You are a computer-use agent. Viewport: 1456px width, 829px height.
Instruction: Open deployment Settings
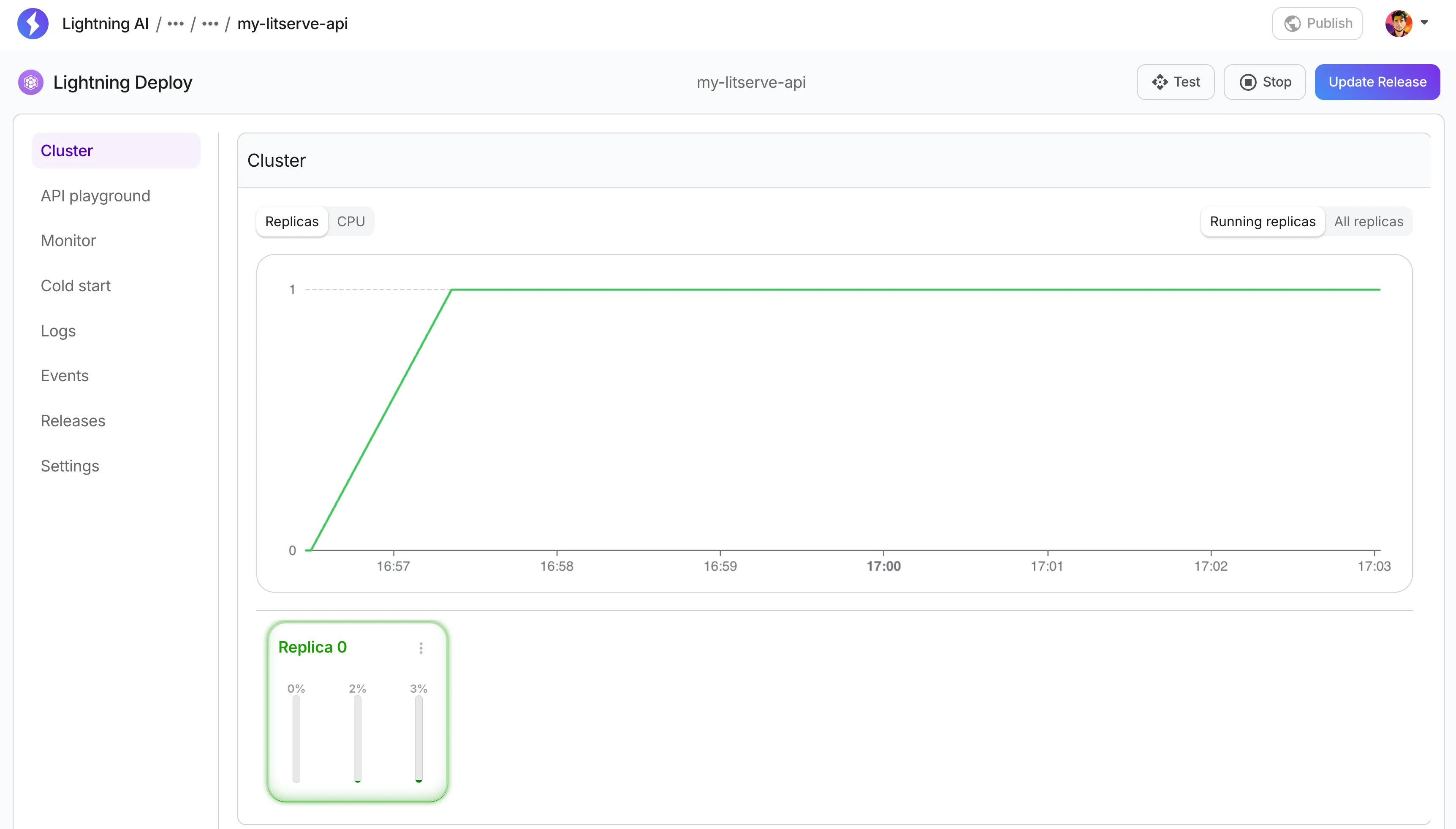pyautogui.click(x=70, y=466)
